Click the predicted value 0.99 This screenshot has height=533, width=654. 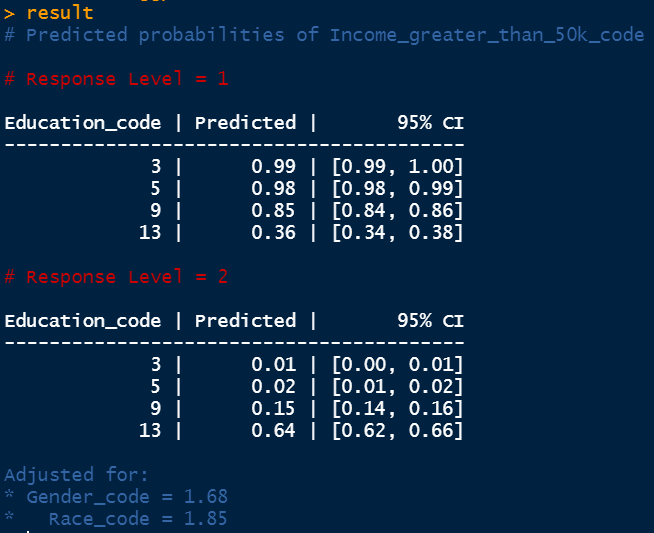click(273, 167)
